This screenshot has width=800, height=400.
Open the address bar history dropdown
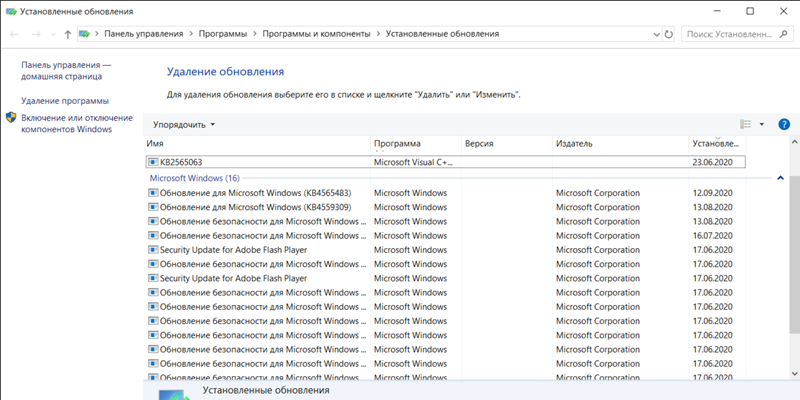coord(657,34)
